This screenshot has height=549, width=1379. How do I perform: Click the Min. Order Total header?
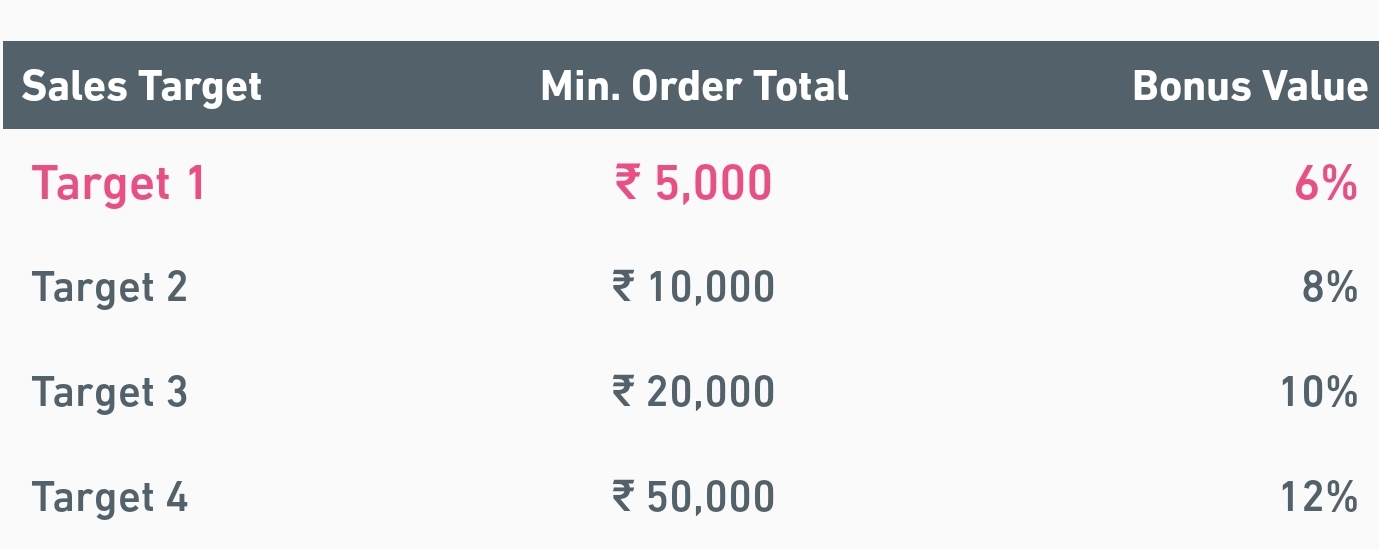click(694, 87)
